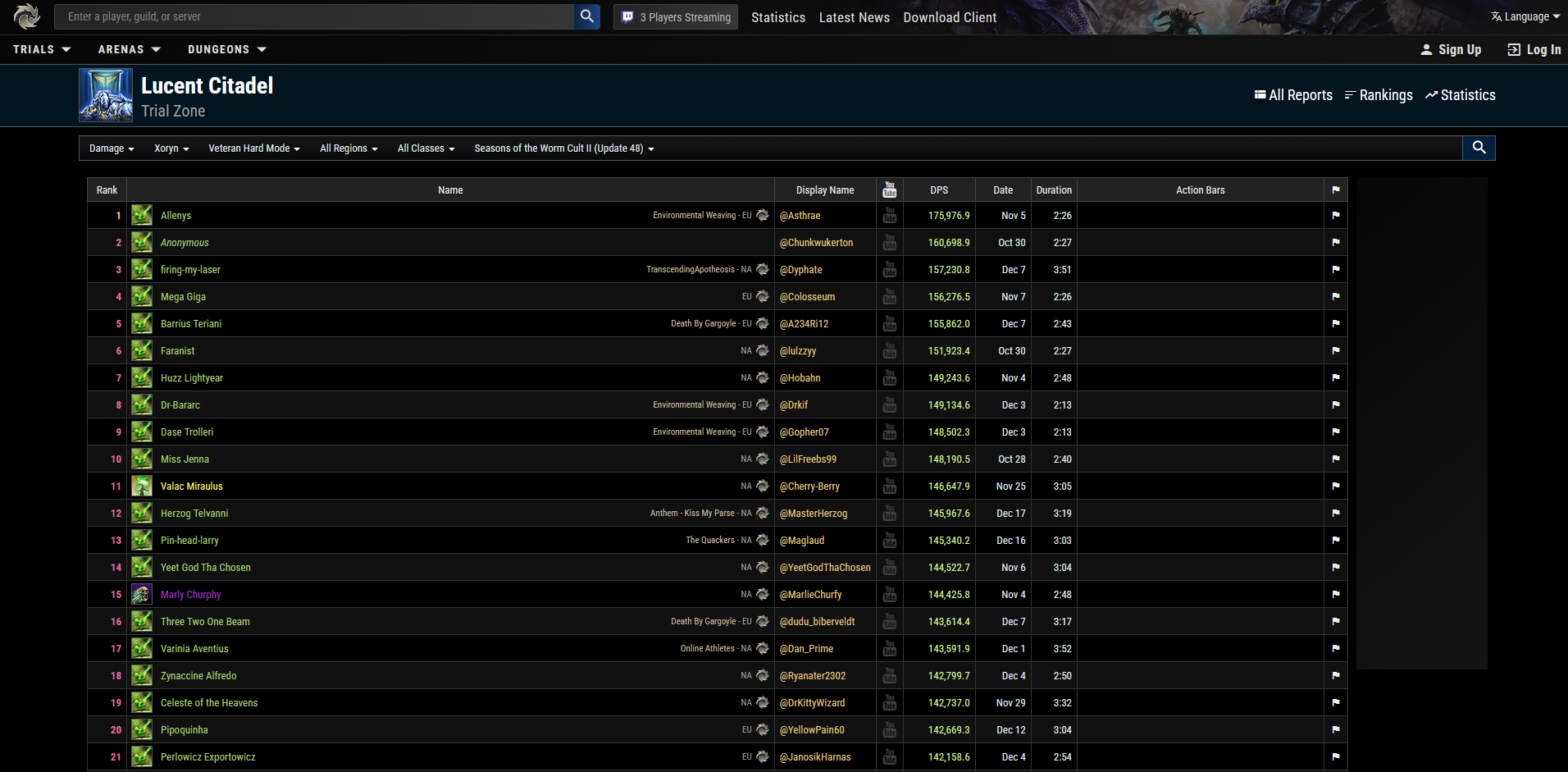Click the flag icon in Allenys row
Image resolution: width=1568 pixels, height=772 pixels.
tap(1336, 215)
